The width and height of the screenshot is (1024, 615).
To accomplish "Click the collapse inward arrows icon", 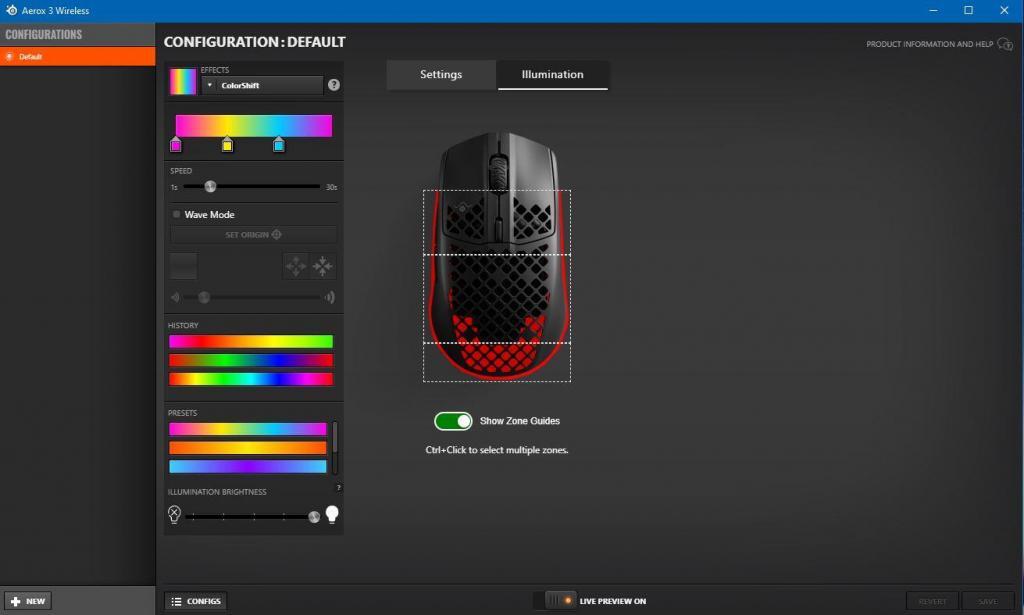I will point(323,266).
